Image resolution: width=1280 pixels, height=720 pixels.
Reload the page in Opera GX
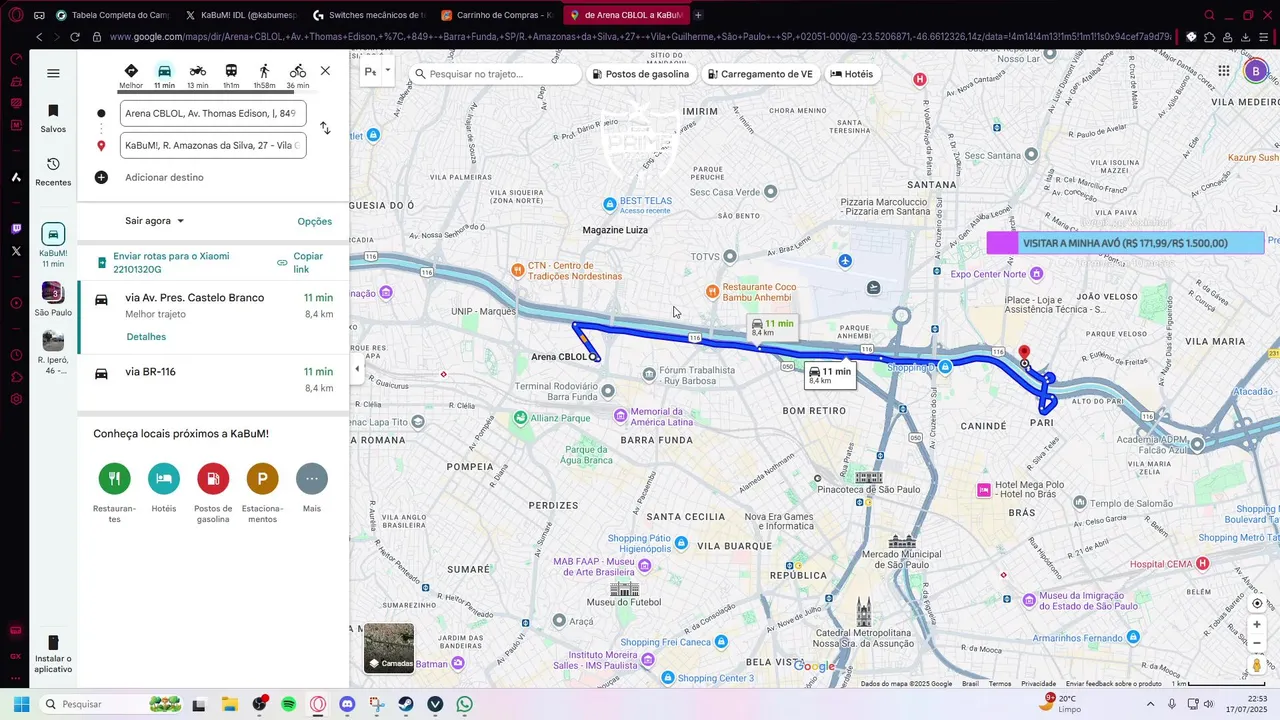point(75,37)
